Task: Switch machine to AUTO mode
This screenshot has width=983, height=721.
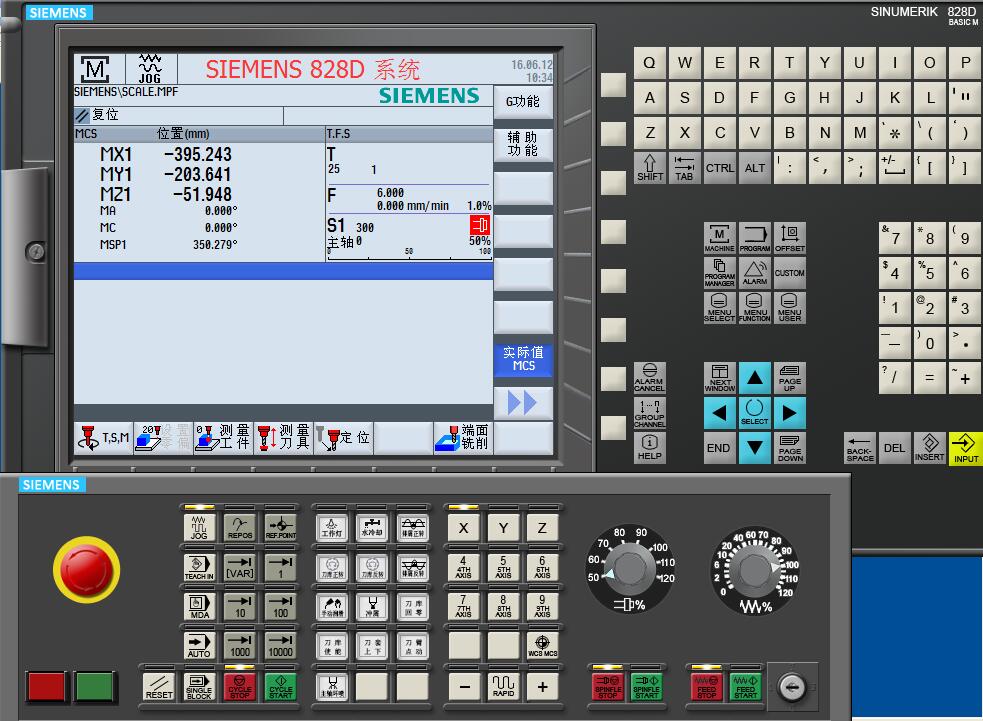Action: [x=199, y=645]
